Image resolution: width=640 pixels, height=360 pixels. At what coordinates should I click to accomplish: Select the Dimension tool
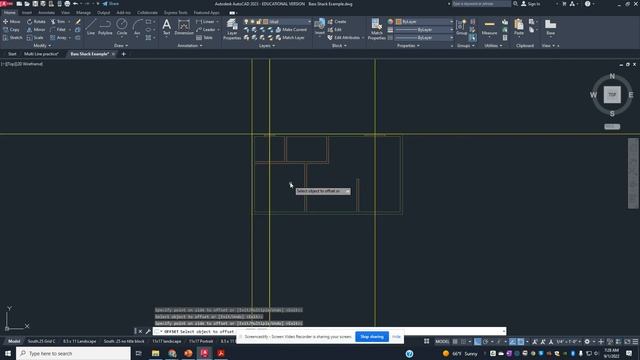click(x=184, y=27)
